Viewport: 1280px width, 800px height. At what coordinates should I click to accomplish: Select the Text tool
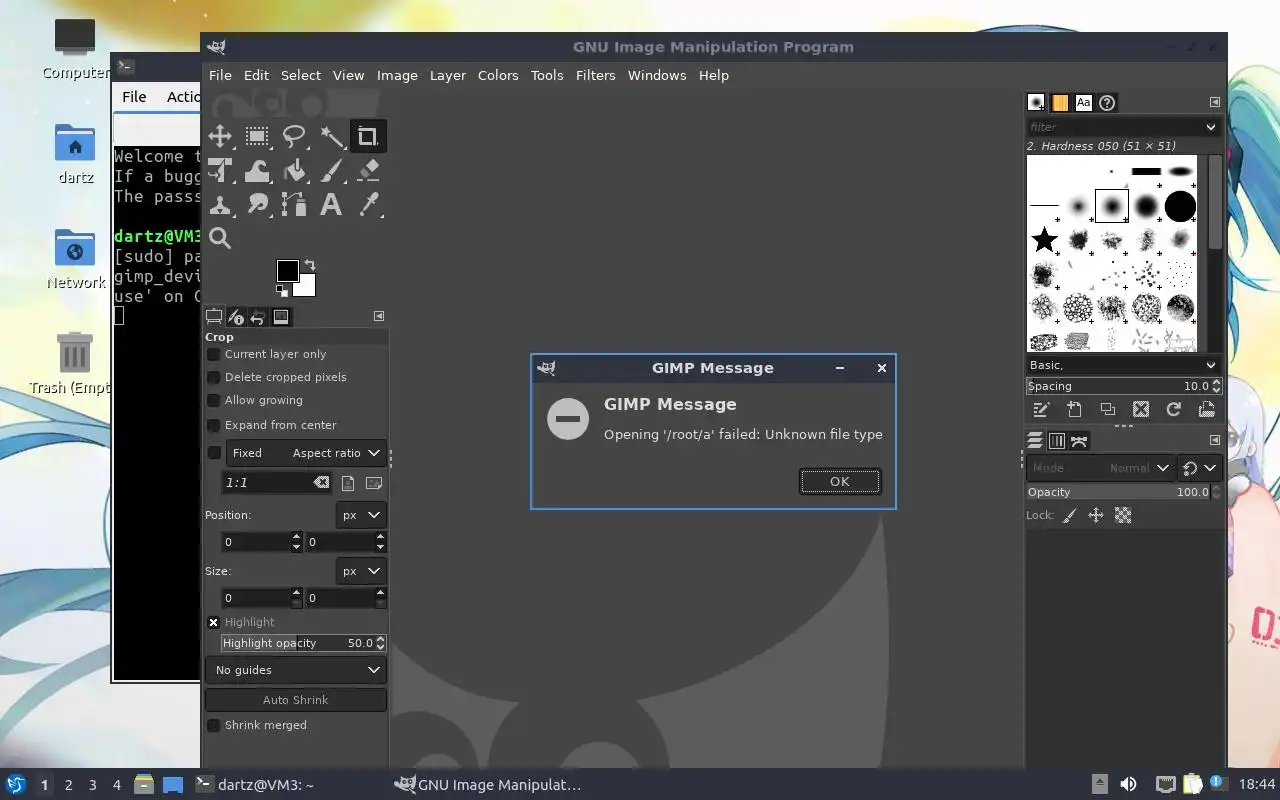coord(331,205)
